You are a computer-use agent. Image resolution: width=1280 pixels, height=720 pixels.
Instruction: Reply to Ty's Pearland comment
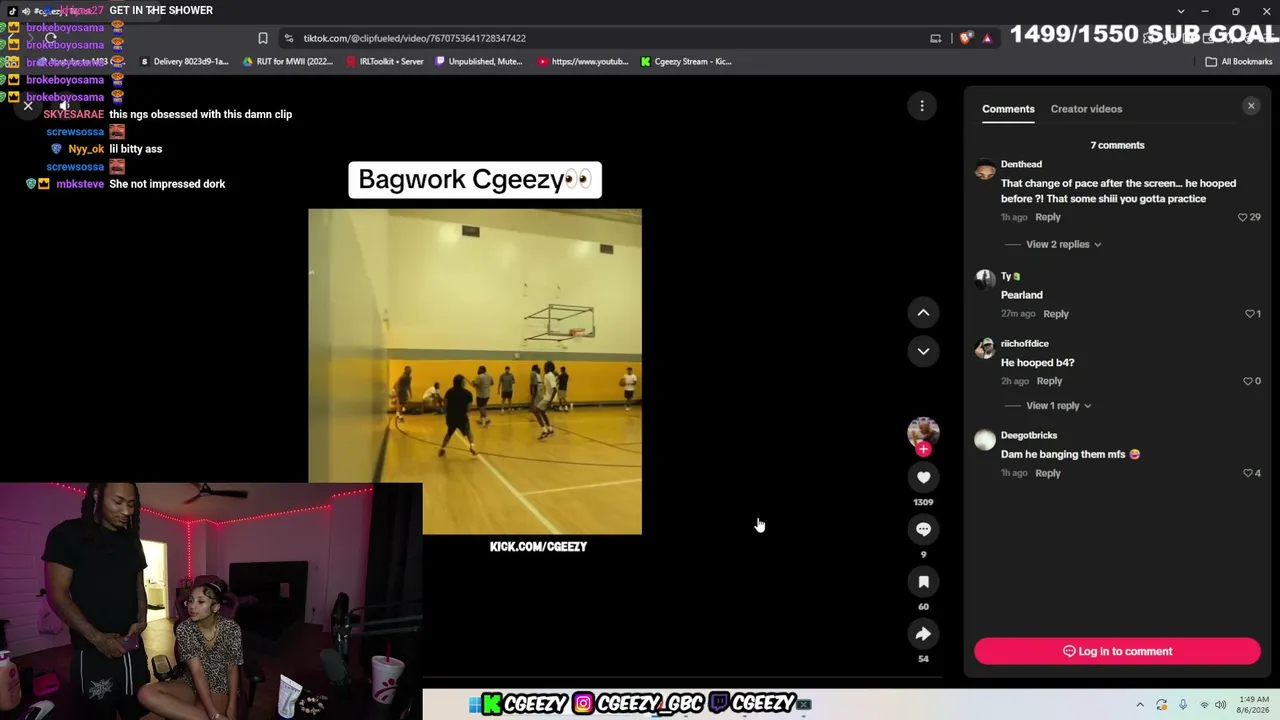tap(1056, 314)
